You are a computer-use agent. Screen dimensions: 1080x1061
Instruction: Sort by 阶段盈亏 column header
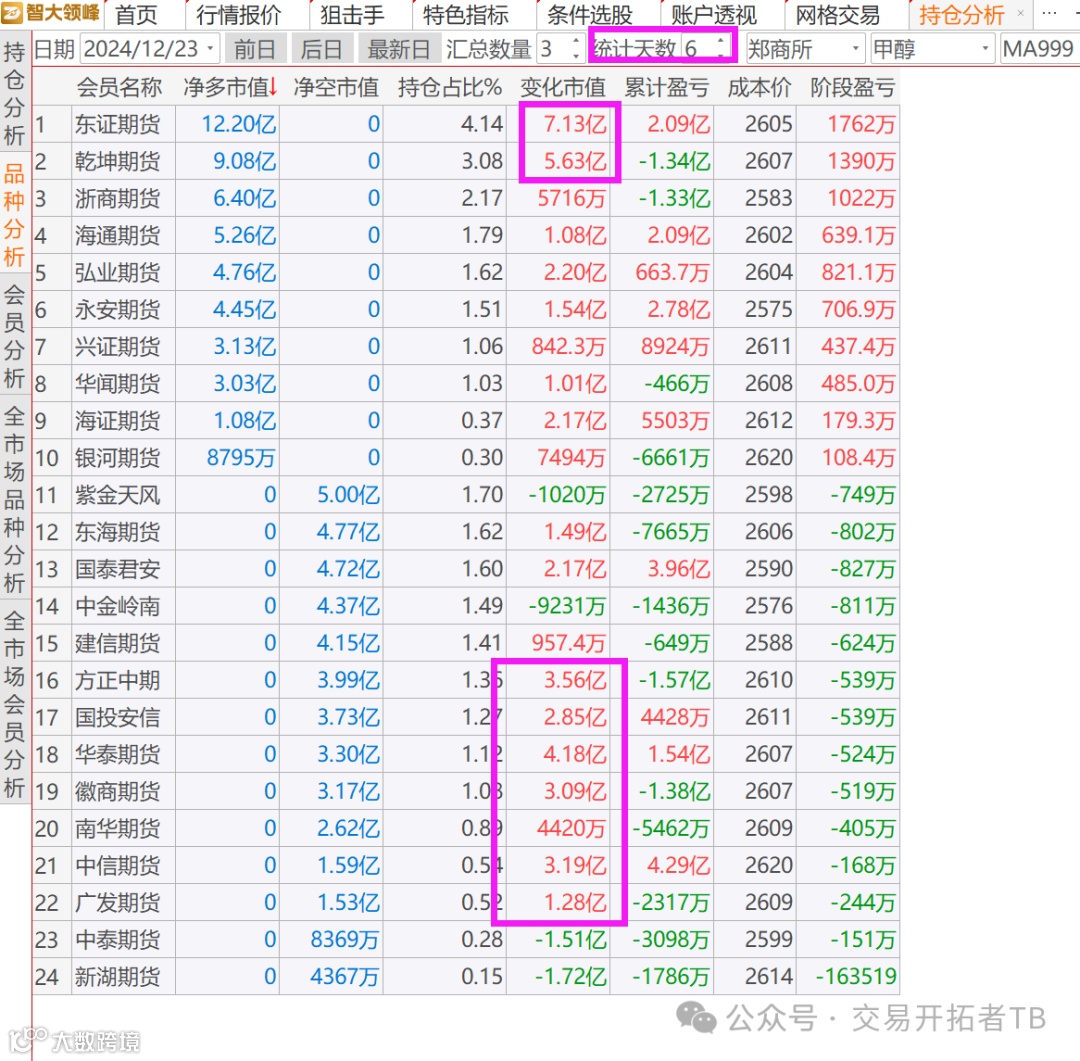(853, 87)
